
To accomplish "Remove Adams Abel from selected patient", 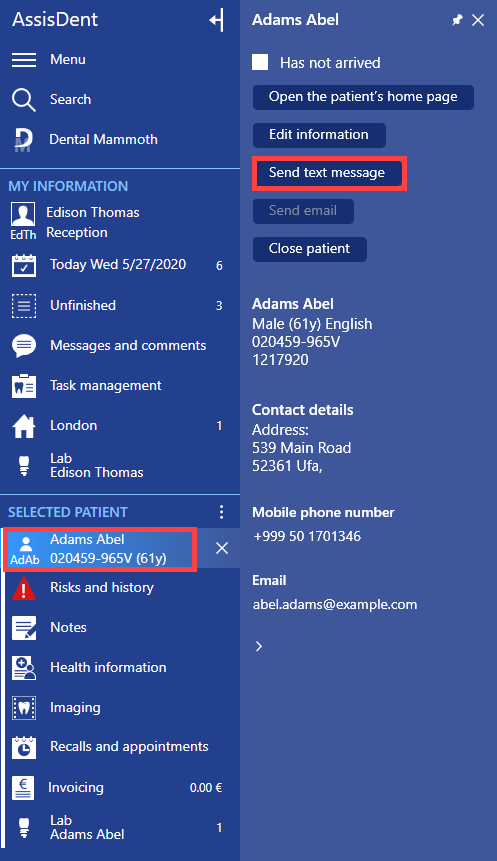I will pos(222,548).
